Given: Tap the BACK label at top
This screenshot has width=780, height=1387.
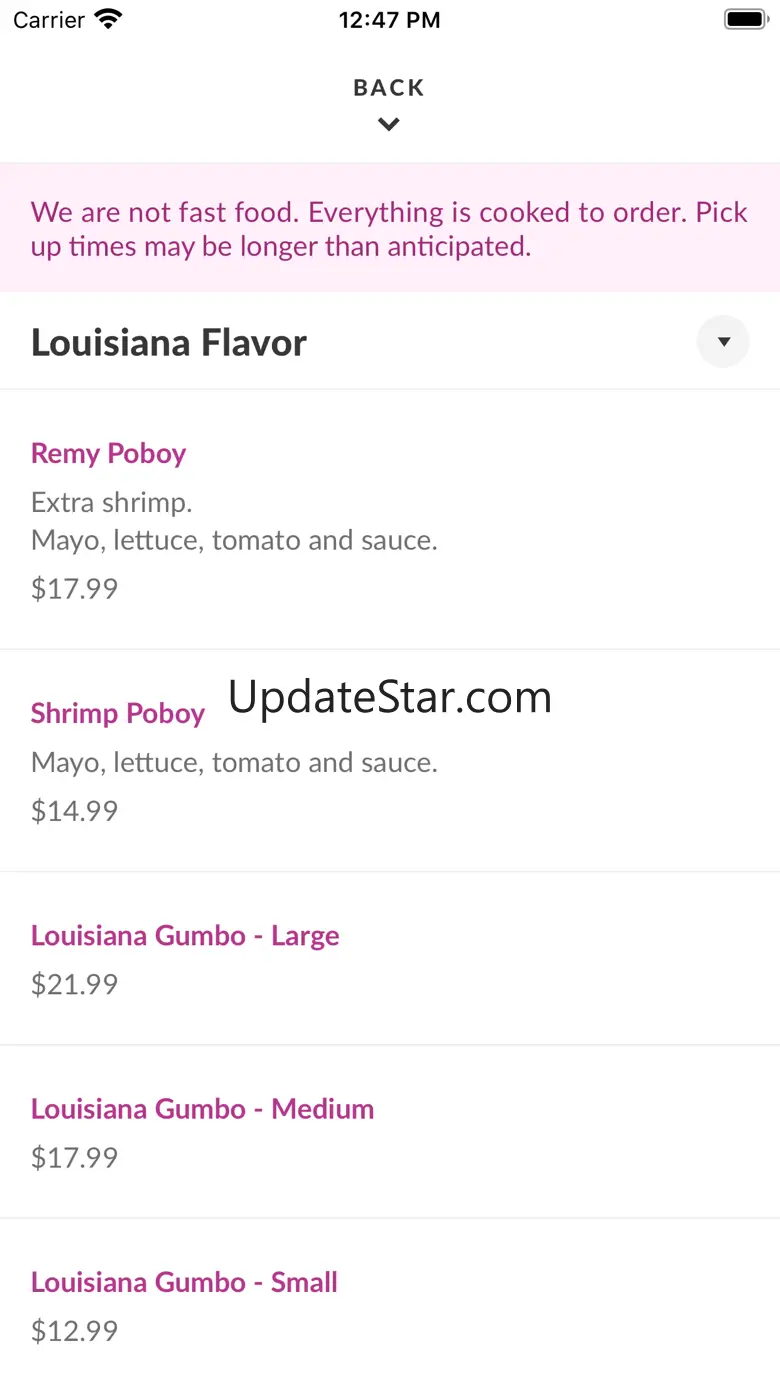Looking at the screenshot, I should 389,88.
